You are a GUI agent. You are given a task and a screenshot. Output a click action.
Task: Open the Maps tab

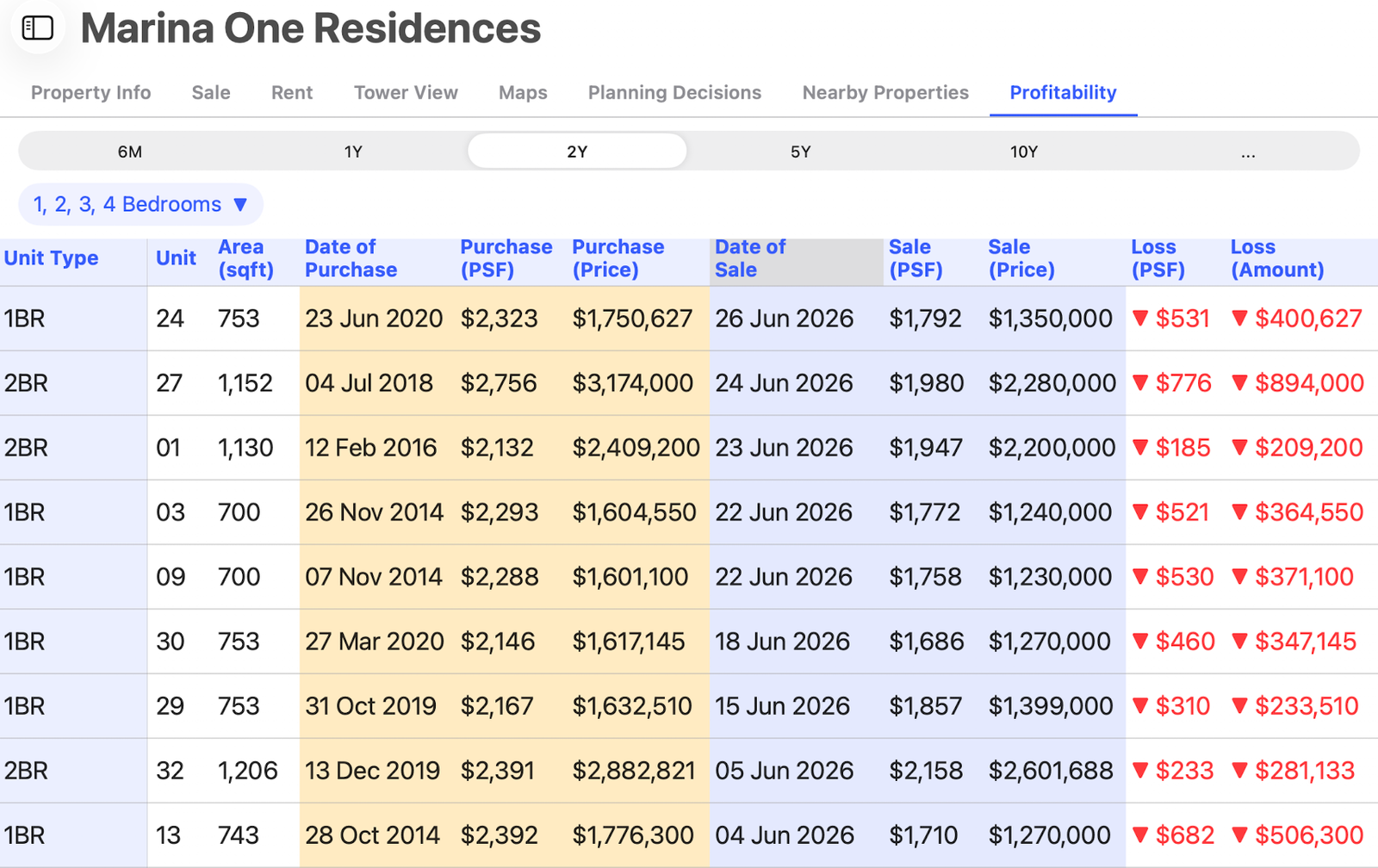523,92
